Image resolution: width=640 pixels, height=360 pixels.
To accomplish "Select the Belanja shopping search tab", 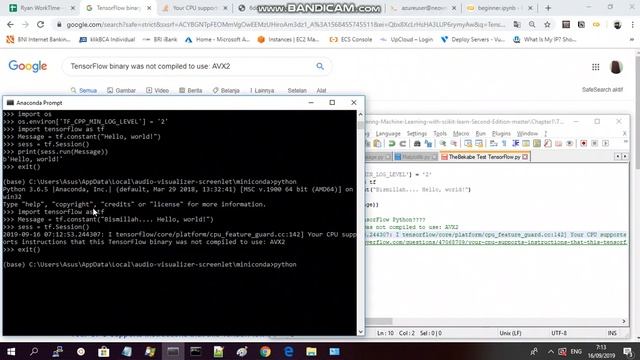I will [226, 91].
